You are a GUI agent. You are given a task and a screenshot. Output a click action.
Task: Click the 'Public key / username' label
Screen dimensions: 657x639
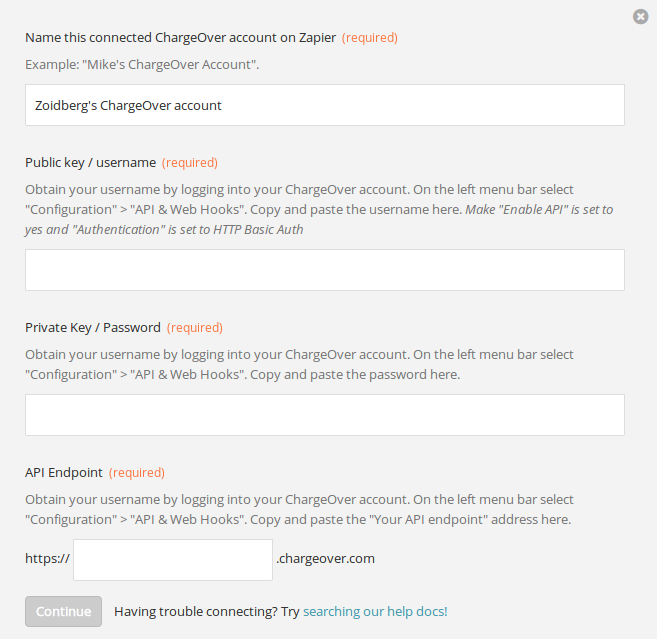pos(91,163)
